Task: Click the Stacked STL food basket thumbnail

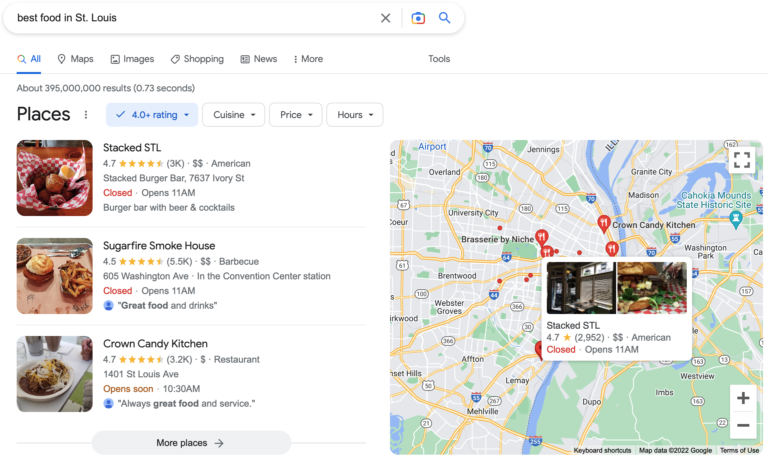Action: coord(54,178)
